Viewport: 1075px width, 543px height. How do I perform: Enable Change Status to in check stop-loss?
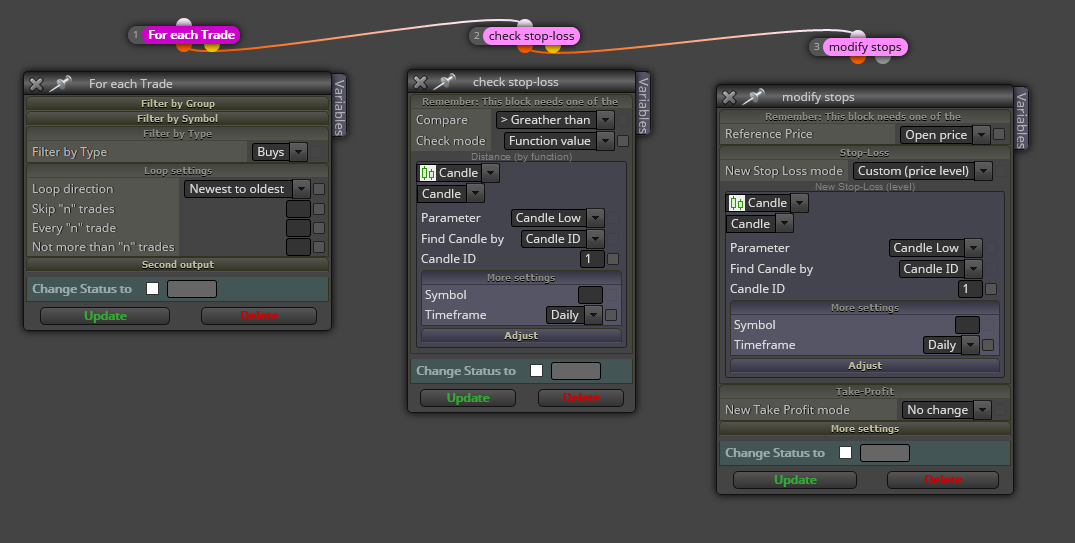537,371
